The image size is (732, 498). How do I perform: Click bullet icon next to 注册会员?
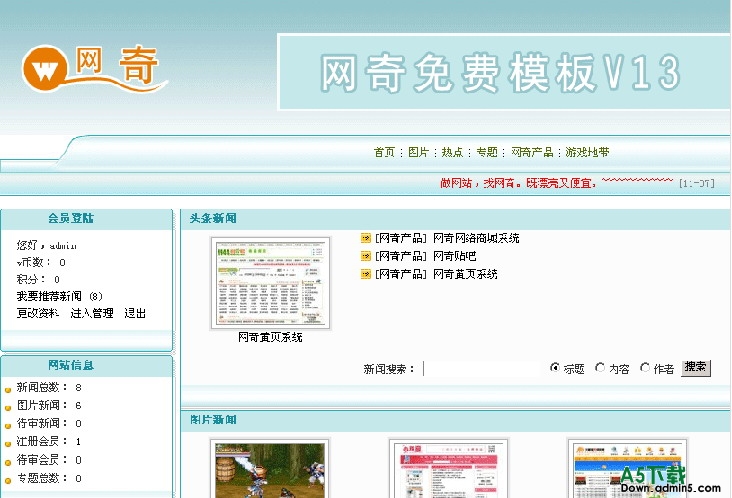pos(8,444)
